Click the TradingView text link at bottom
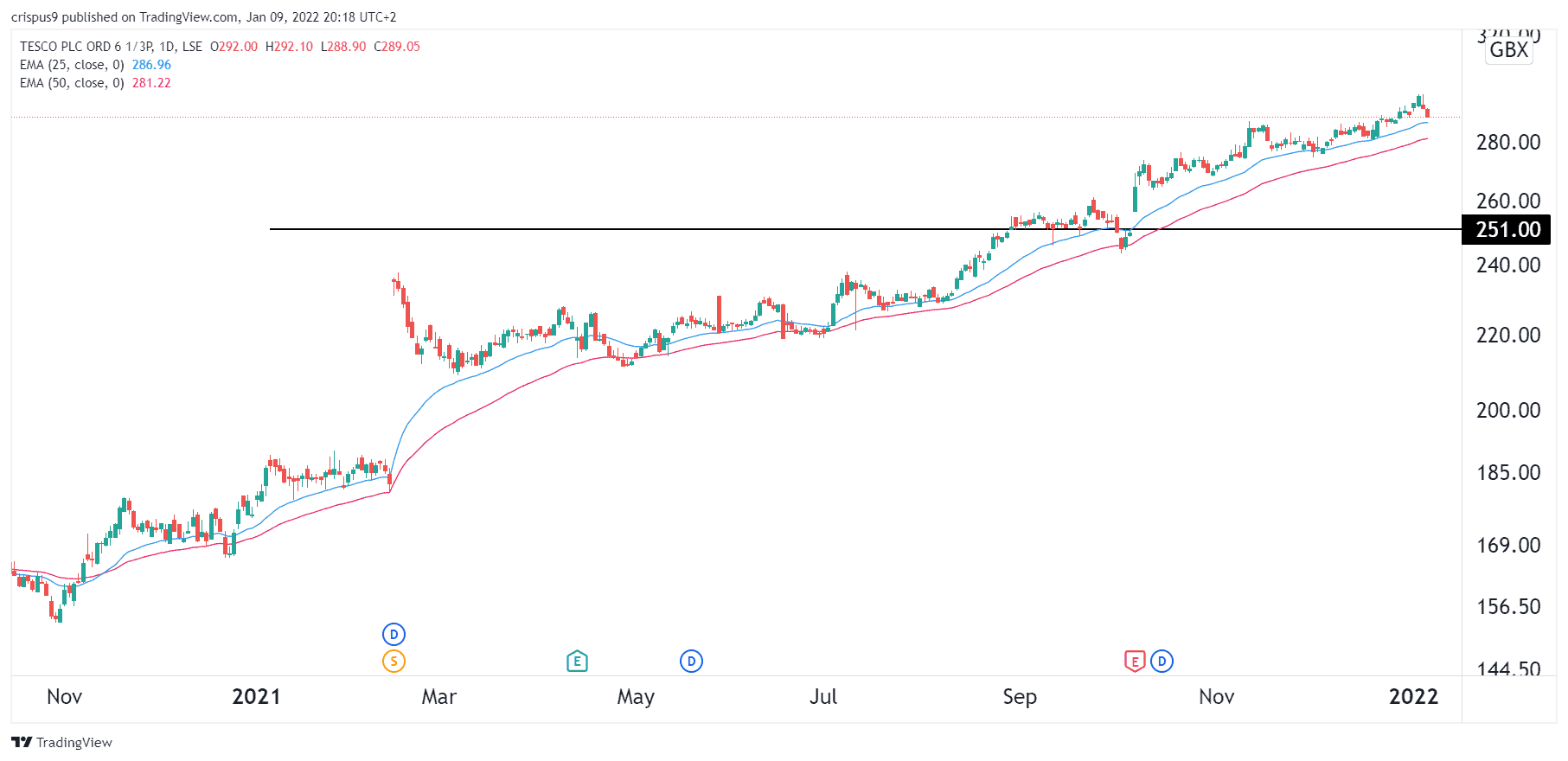This screenshot has height=761, width=1568. click(74, 742)
